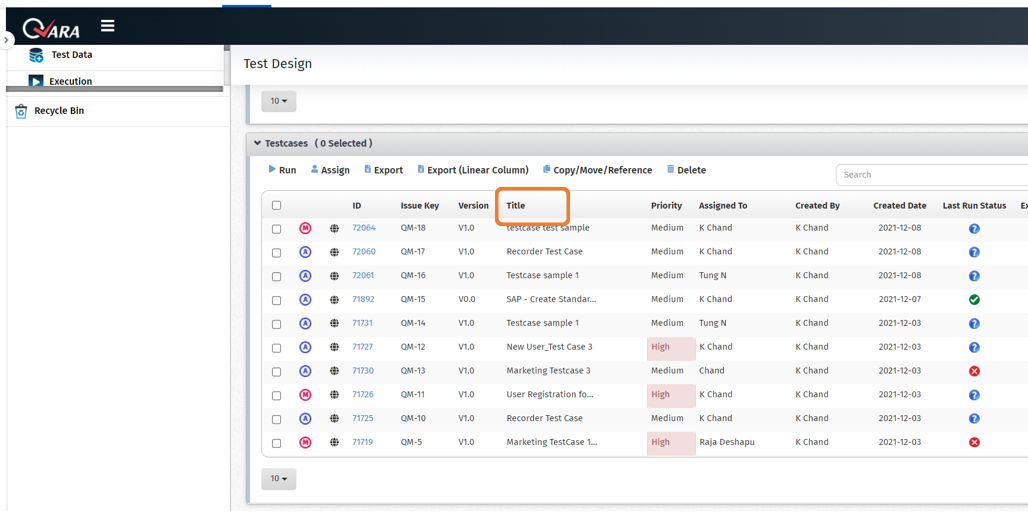Click the Run play icon
Image resolution: width=1028 pixels, height=520 pixels.
(x=272, y=169)
